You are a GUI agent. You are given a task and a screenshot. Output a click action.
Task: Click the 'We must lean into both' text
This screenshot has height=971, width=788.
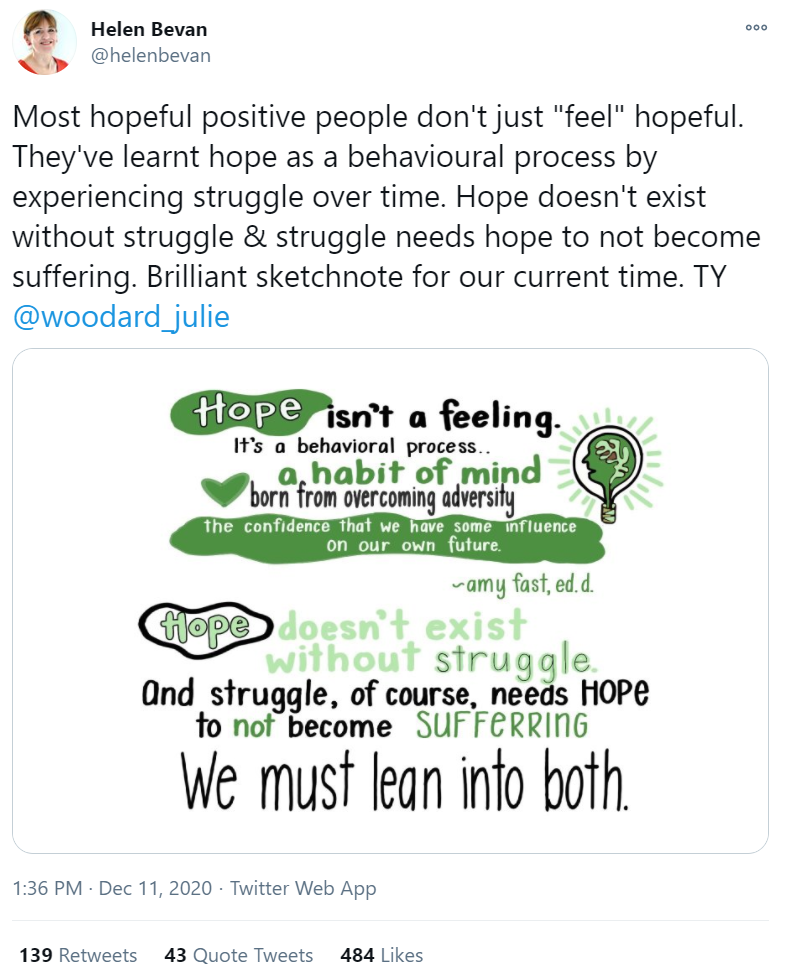point(404,780)
